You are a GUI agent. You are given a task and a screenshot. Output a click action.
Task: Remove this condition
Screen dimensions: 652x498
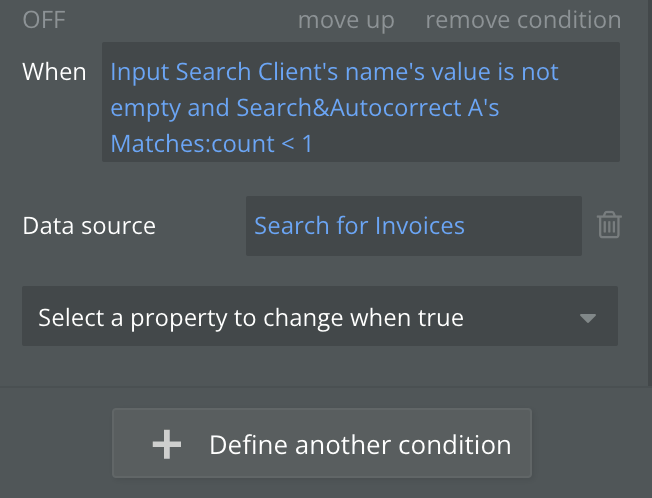[x=522, y=20]
